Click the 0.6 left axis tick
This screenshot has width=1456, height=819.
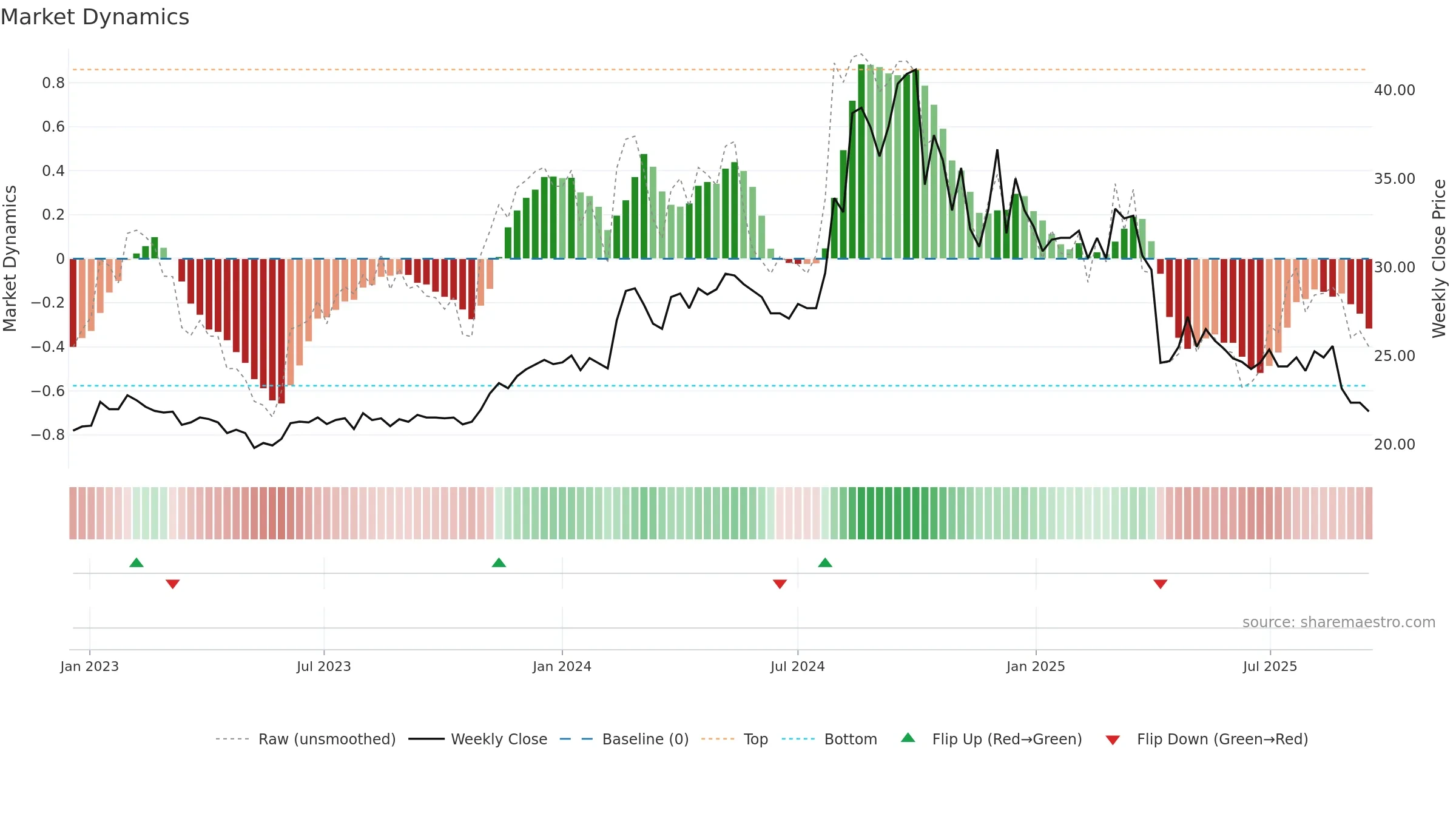(x=53, y=126)
